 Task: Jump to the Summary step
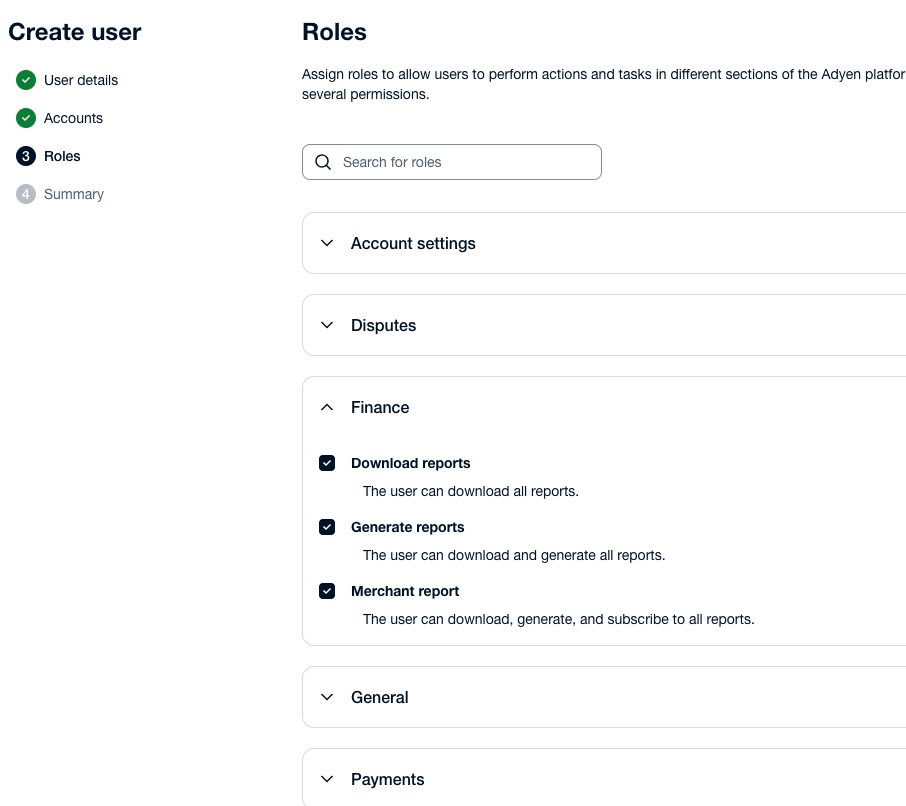[74, 194]
